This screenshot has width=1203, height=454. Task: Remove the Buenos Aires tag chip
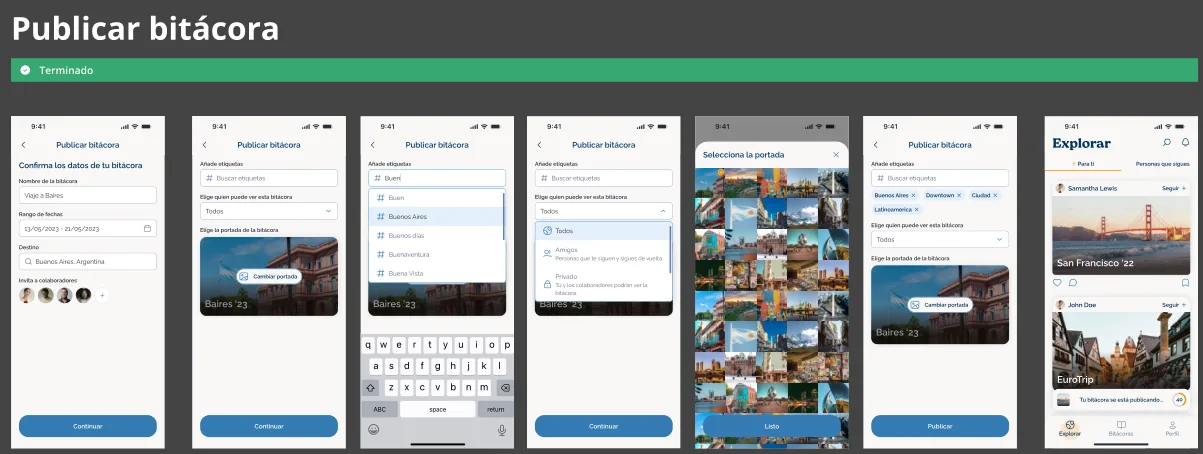coord(914,195)
